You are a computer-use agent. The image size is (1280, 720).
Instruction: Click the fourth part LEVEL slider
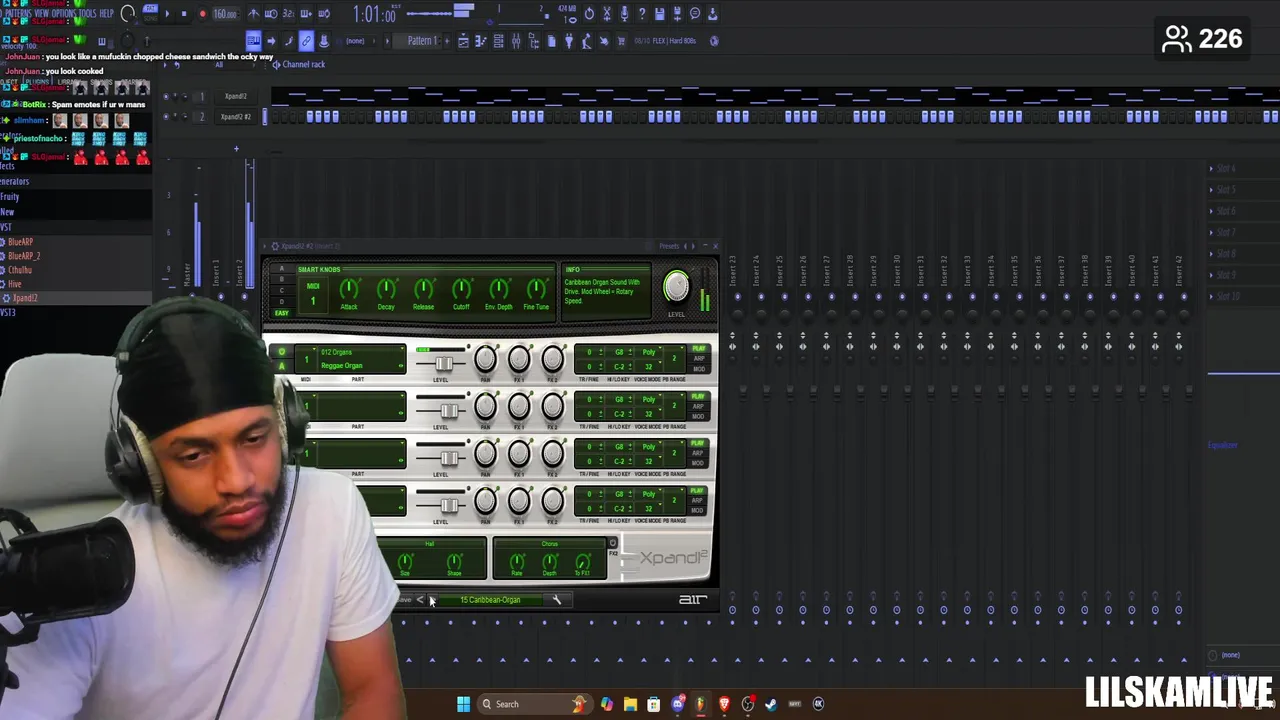pos(448,506)
